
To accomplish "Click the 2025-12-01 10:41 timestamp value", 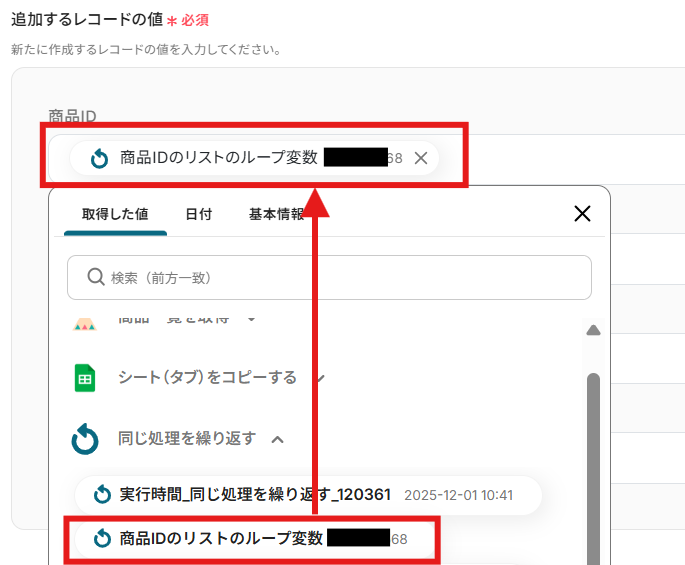I will (458, 496).
